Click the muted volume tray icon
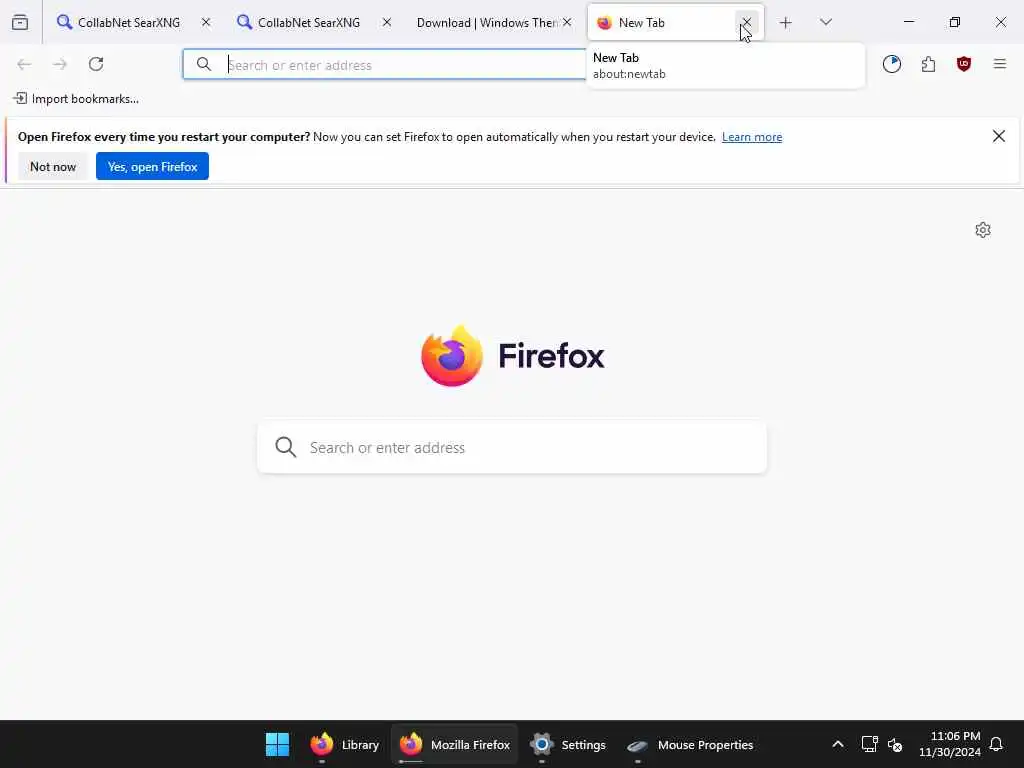The width and height of the screenshot is (1024, 768). [895, 744]
